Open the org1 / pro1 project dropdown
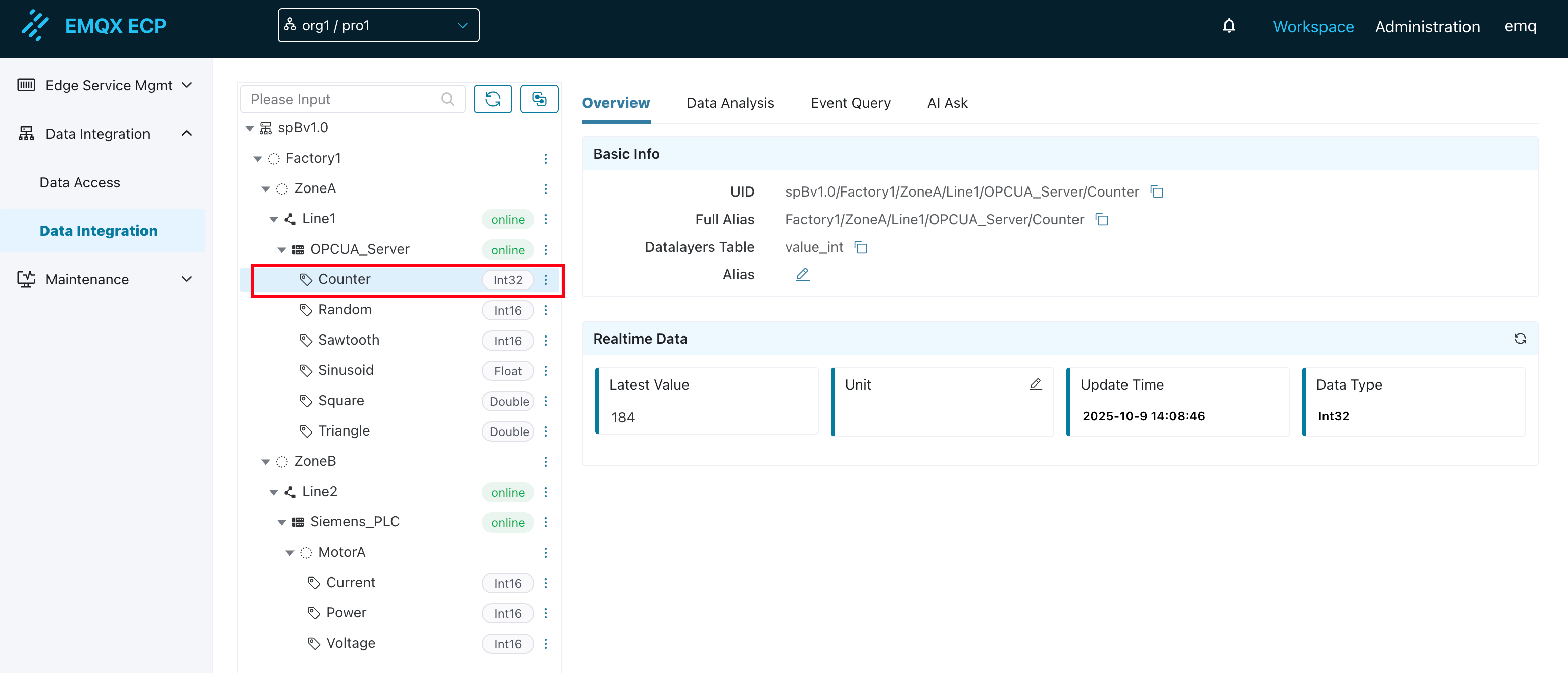This screenshot has height=673, width=1568. coord(378,26)
